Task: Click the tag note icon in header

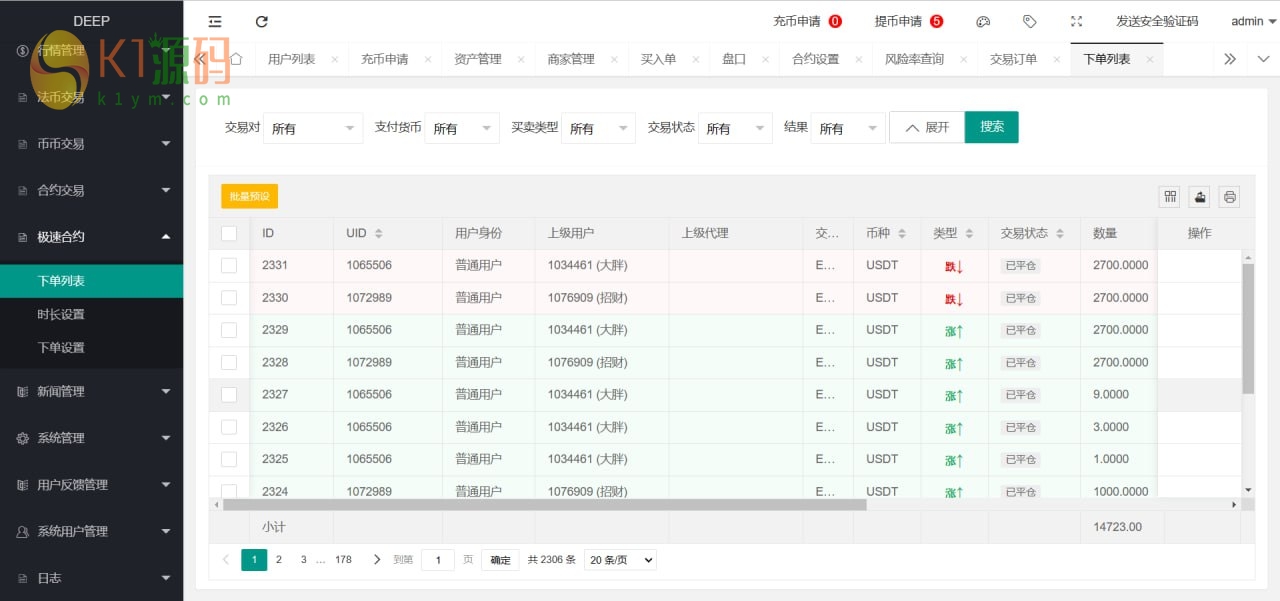Action: point(1030,21)
